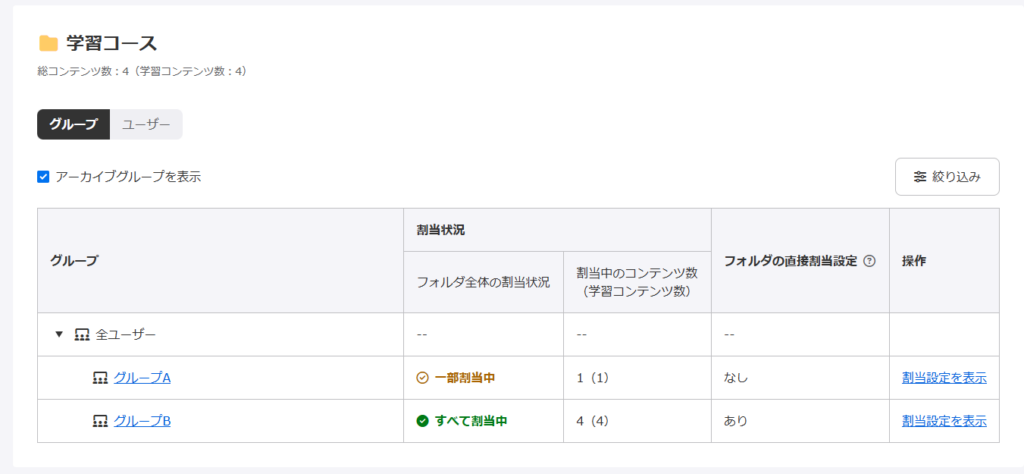Click the filter sliders icon in 絞り込み
Screen dimensions: 1024x474
[920, 177]
